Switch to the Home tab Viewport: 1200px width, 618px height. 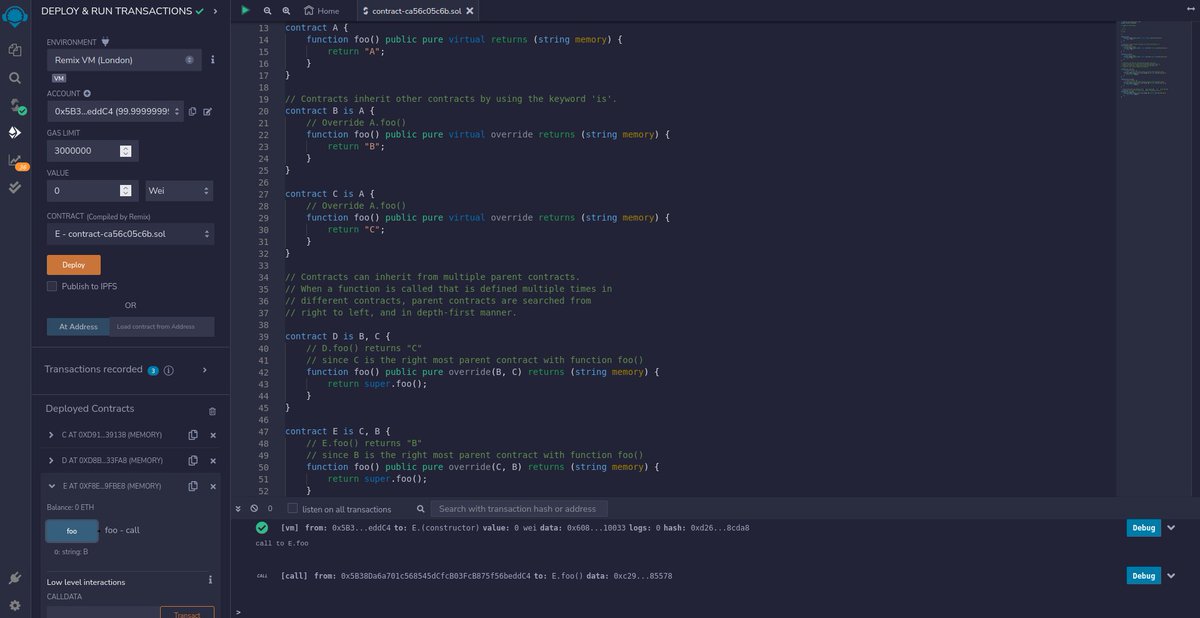pyautogui.click(x=322, y=11)
